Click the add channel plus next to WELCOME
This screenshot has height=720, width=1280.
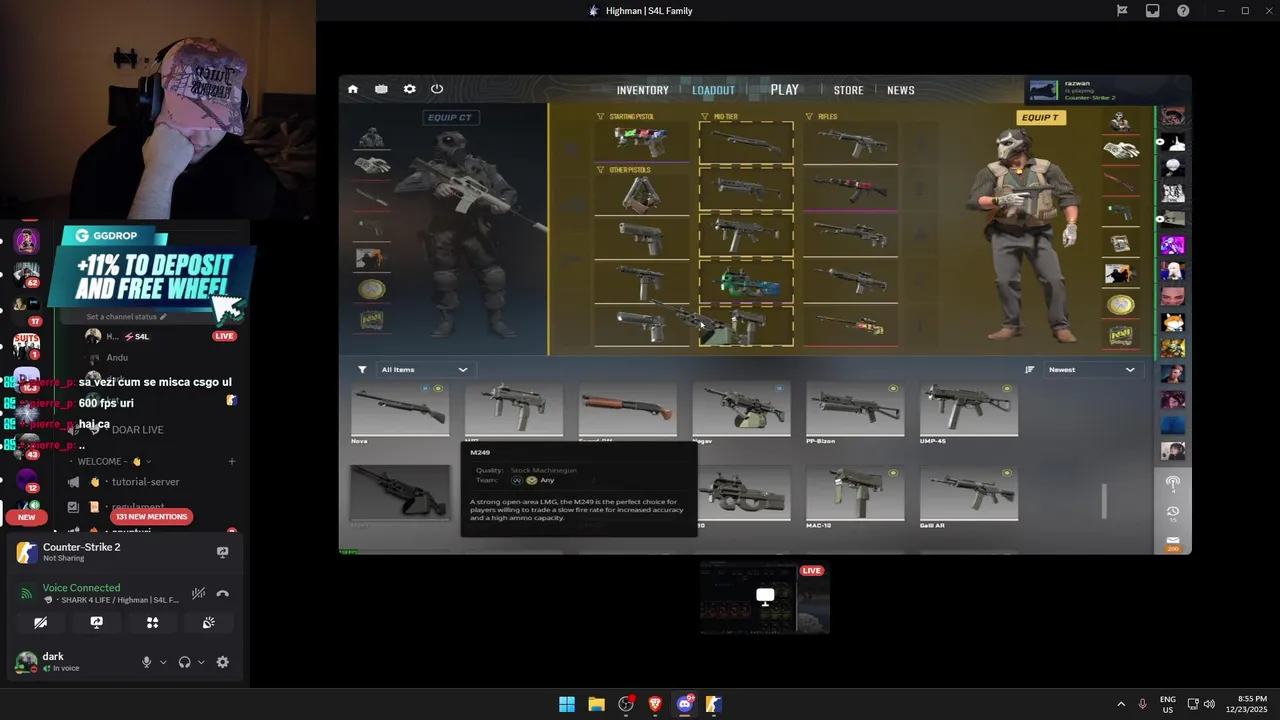tap(231, 461)
